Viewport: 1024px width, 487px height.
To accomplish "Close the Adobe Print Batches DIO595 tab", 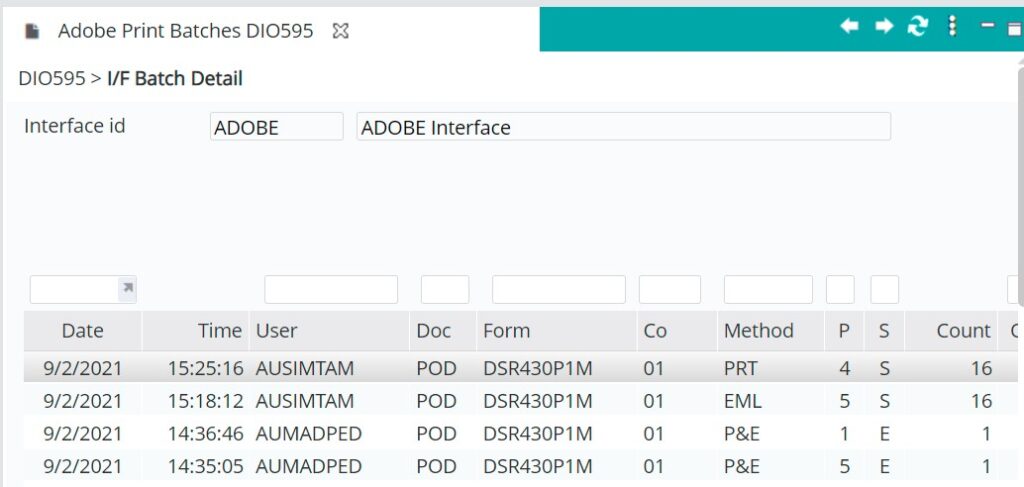I will click(340, 31).
